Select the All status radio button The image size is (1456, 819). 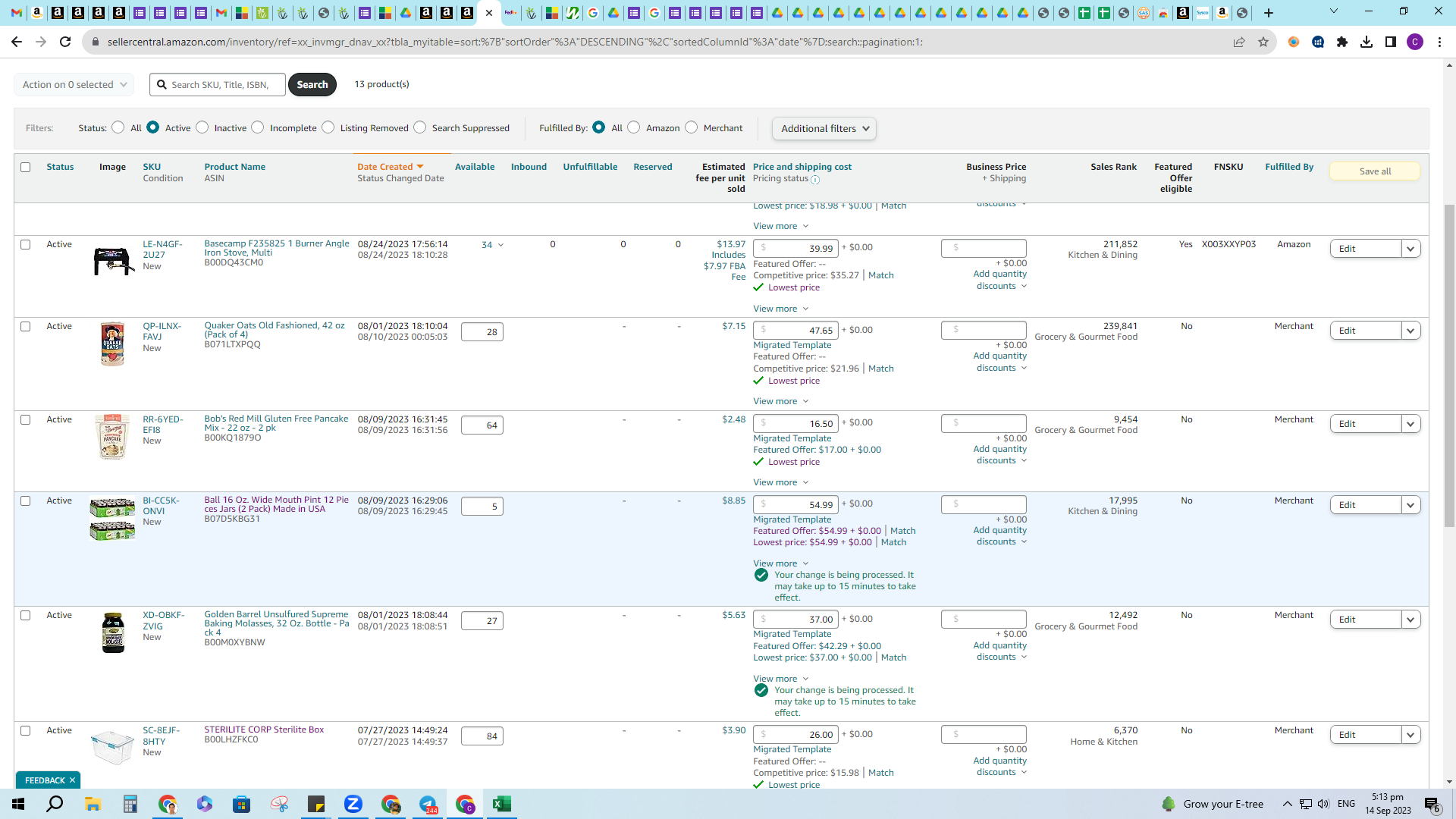pyautogui.click(x=118, y=127)
